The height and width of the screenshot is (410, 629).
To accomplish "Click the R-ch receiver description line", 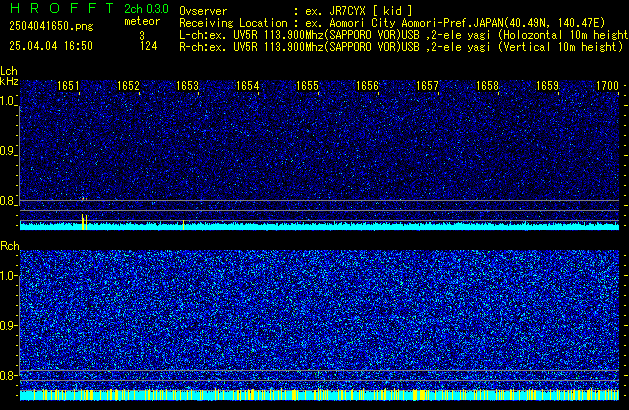I will click(x=401, y=47).
